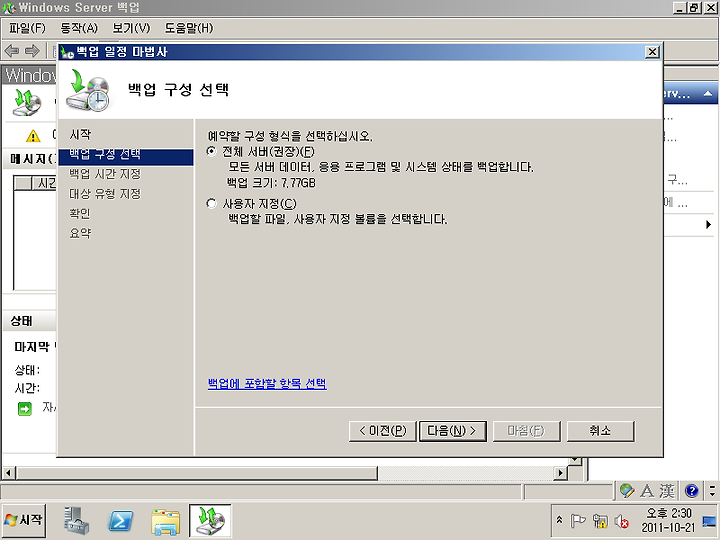Click the Forward arrow toolbar icon

click(x=32, y=51)
